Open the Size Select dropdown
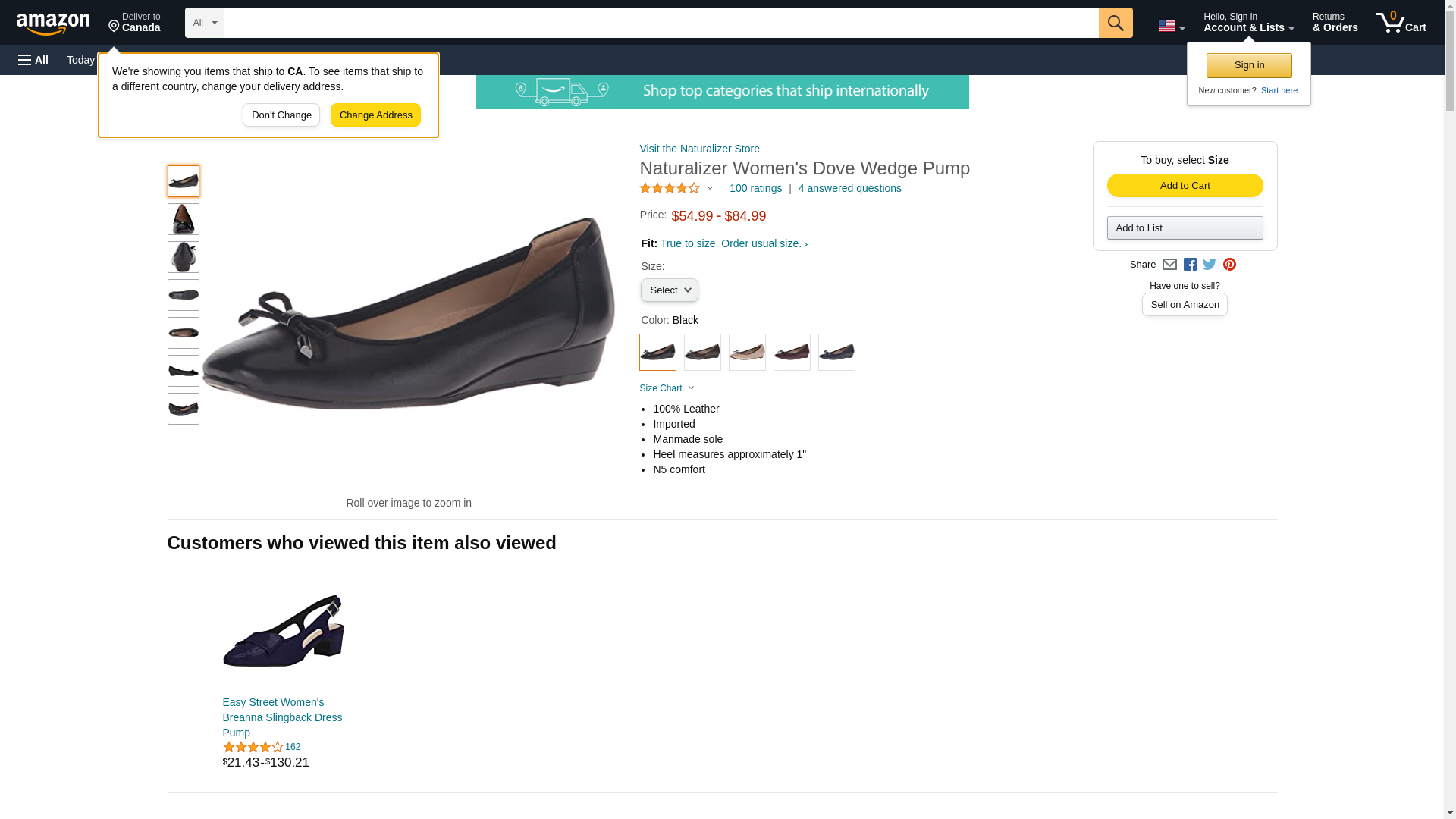Image resolution: width=1456 pixels, height=819 pixels. pyautogui.click(x=669, y=290)
